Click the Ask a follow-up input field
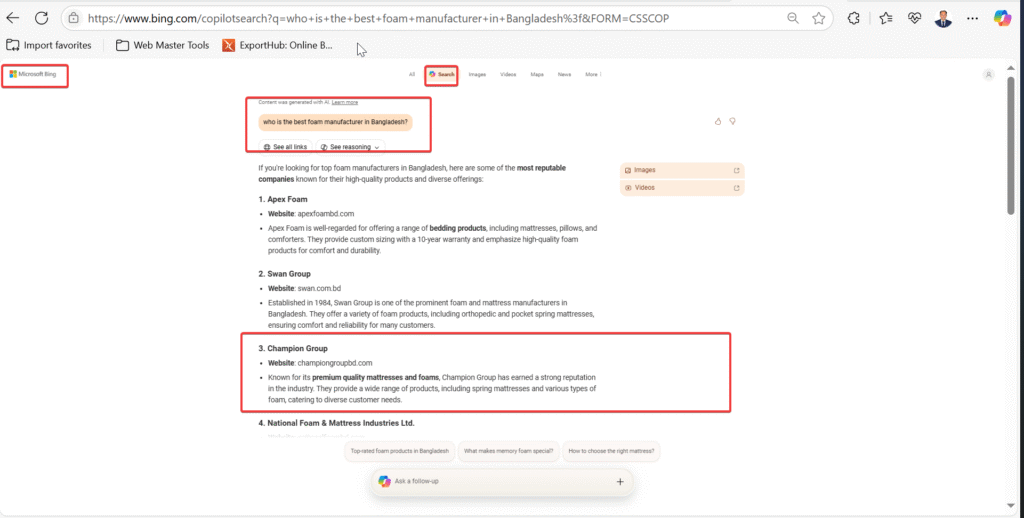The width and height of the screenshot is (1024, 518). pyautogui.click(x=490, y=481)
